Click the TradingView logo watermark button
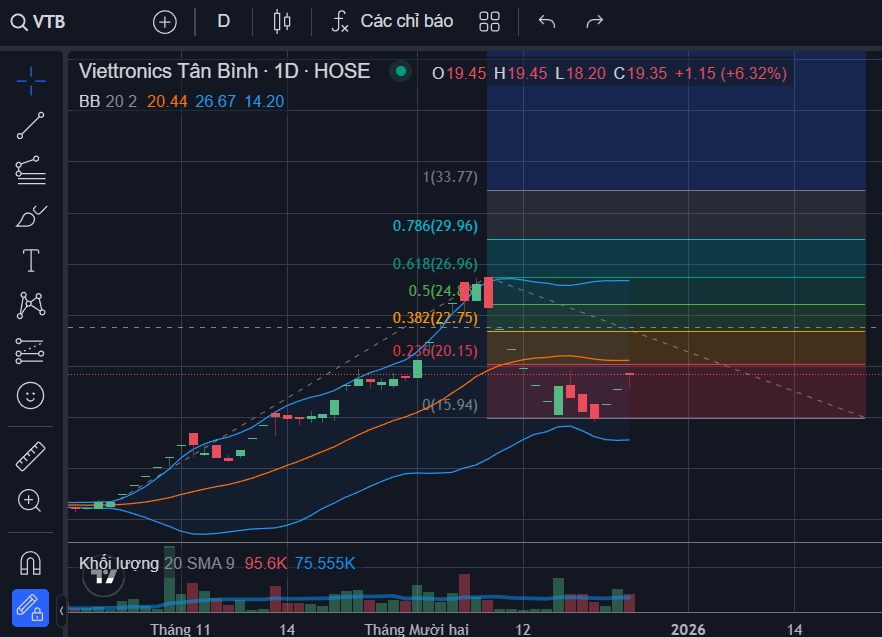The width and height of the screenshot is (882, 637). coord(104,576)
